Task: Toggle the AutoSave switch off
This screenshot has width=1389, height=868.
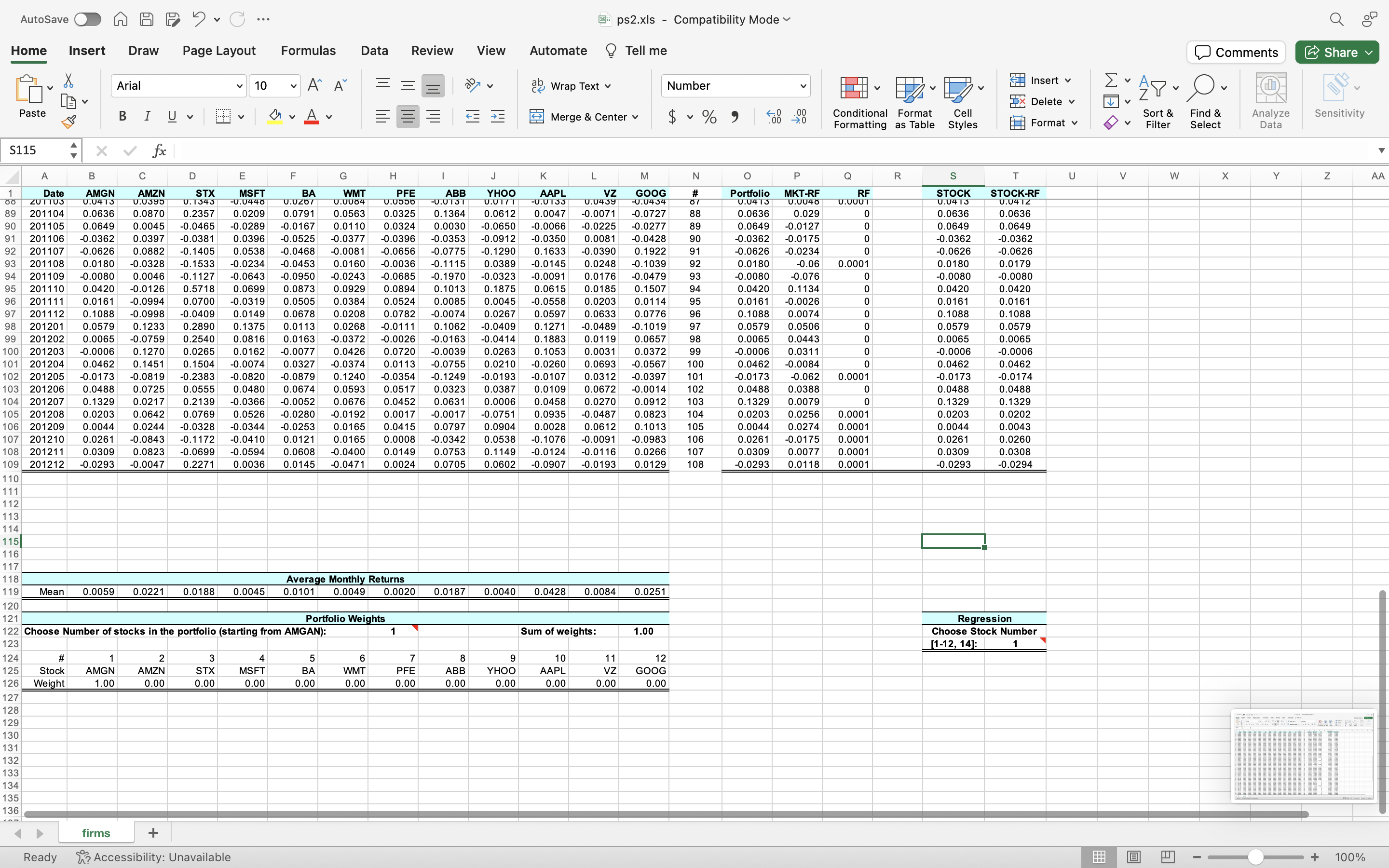Action: coord(87,19)
